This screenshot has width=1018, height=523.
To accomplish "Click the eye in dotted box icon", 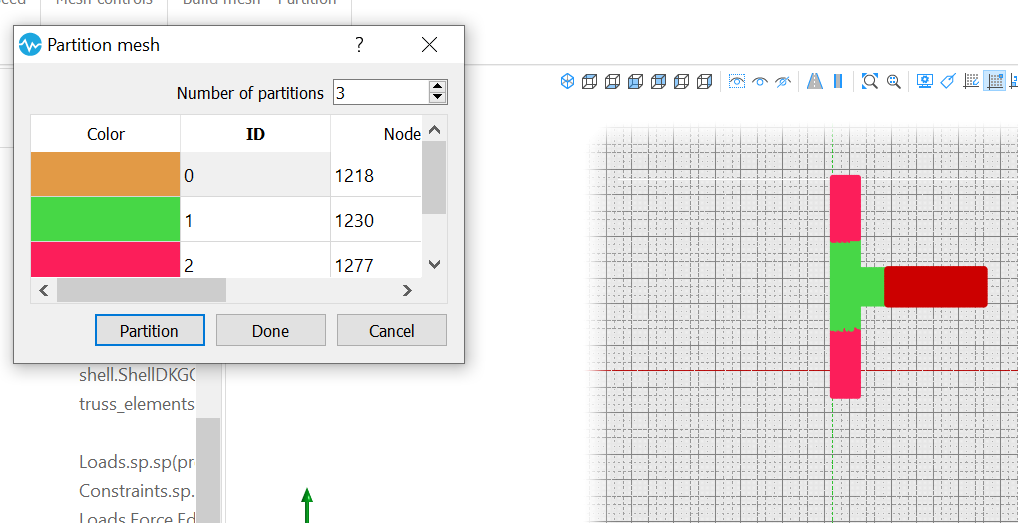I will (737, 81).
